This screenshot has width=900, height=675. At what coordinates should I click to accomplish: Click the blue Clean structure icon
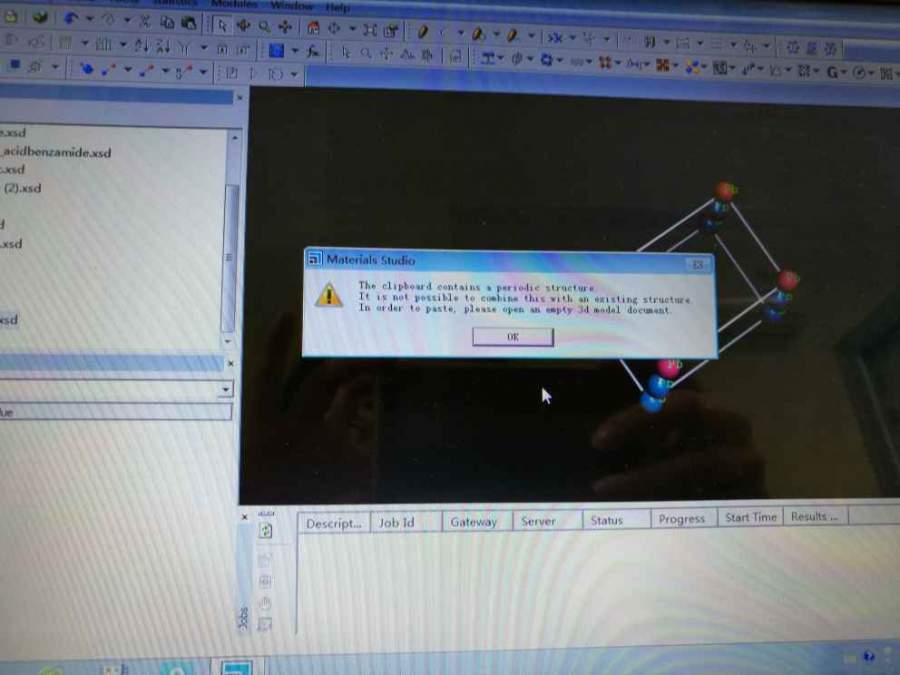[554, 37]
